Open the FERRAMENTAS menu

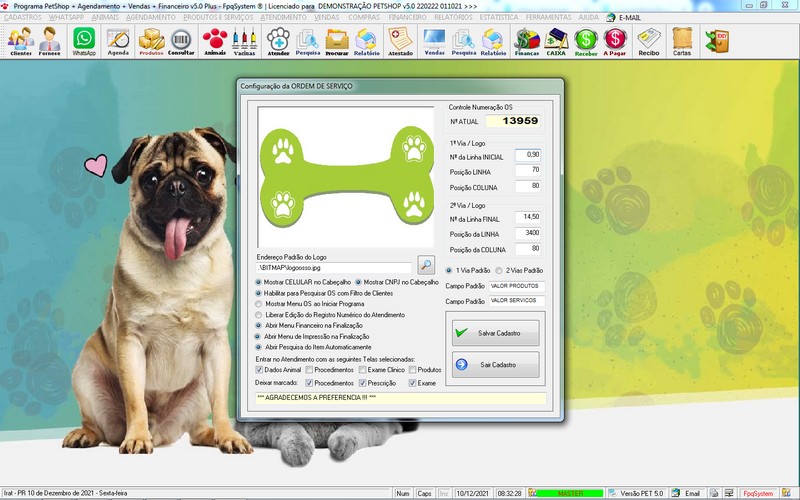(548, 17)
